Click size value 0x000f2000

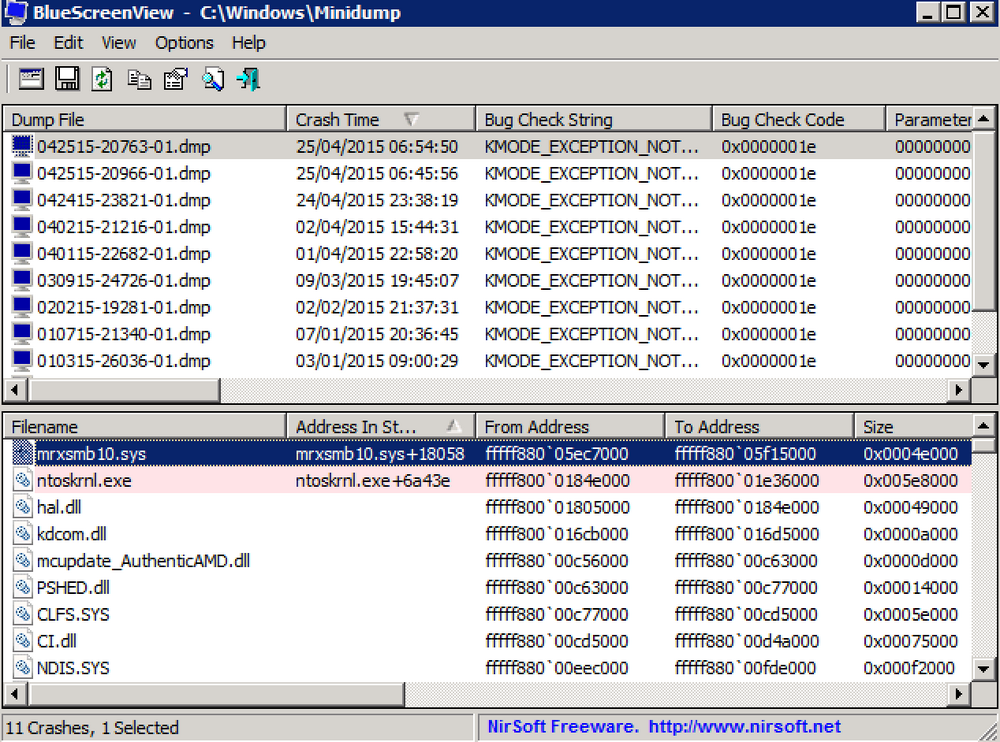[x=909, y=668]
